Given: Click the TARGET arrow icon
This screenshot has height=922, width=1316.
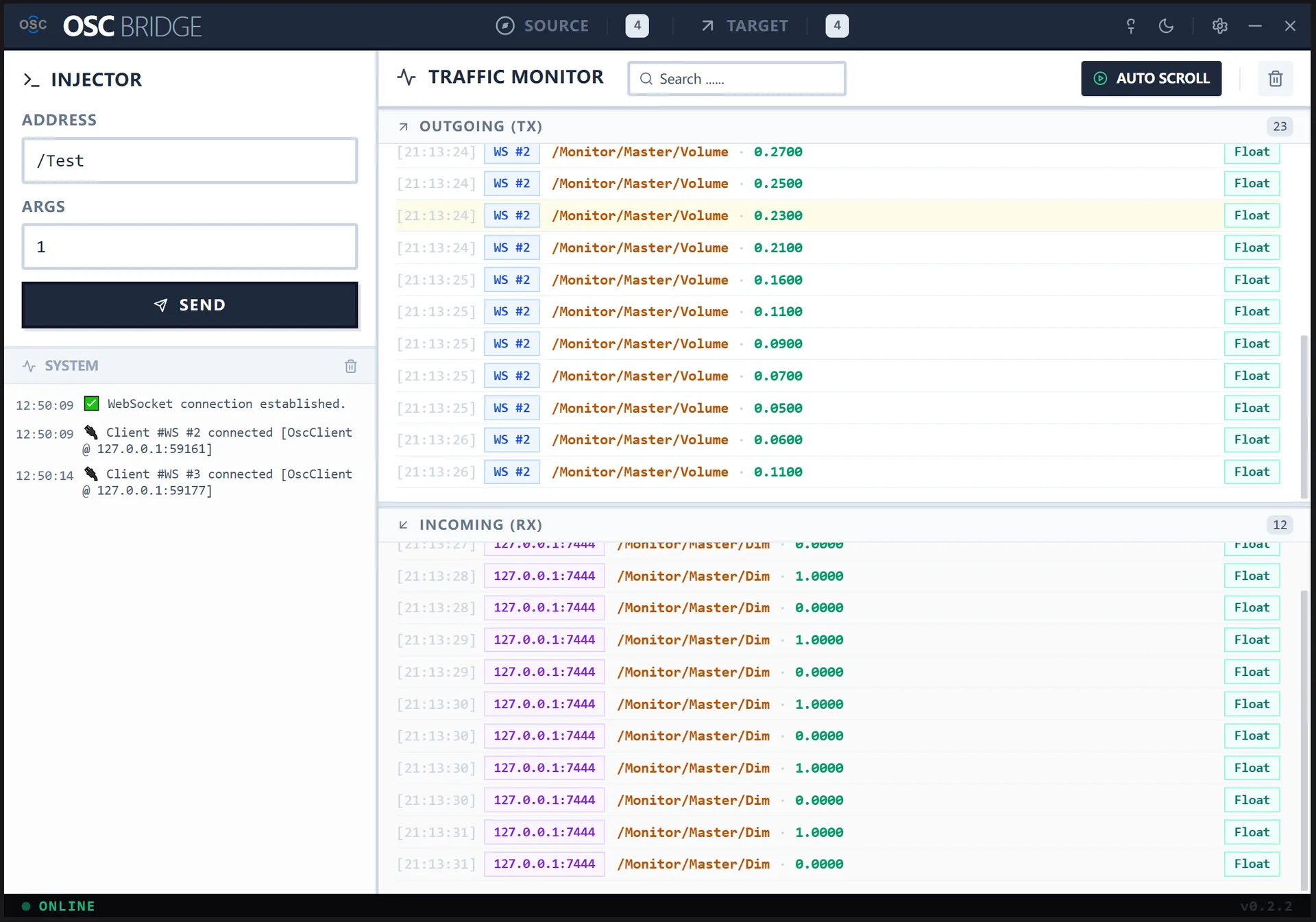Looking at the screenshot, I should tap(707, 26).
